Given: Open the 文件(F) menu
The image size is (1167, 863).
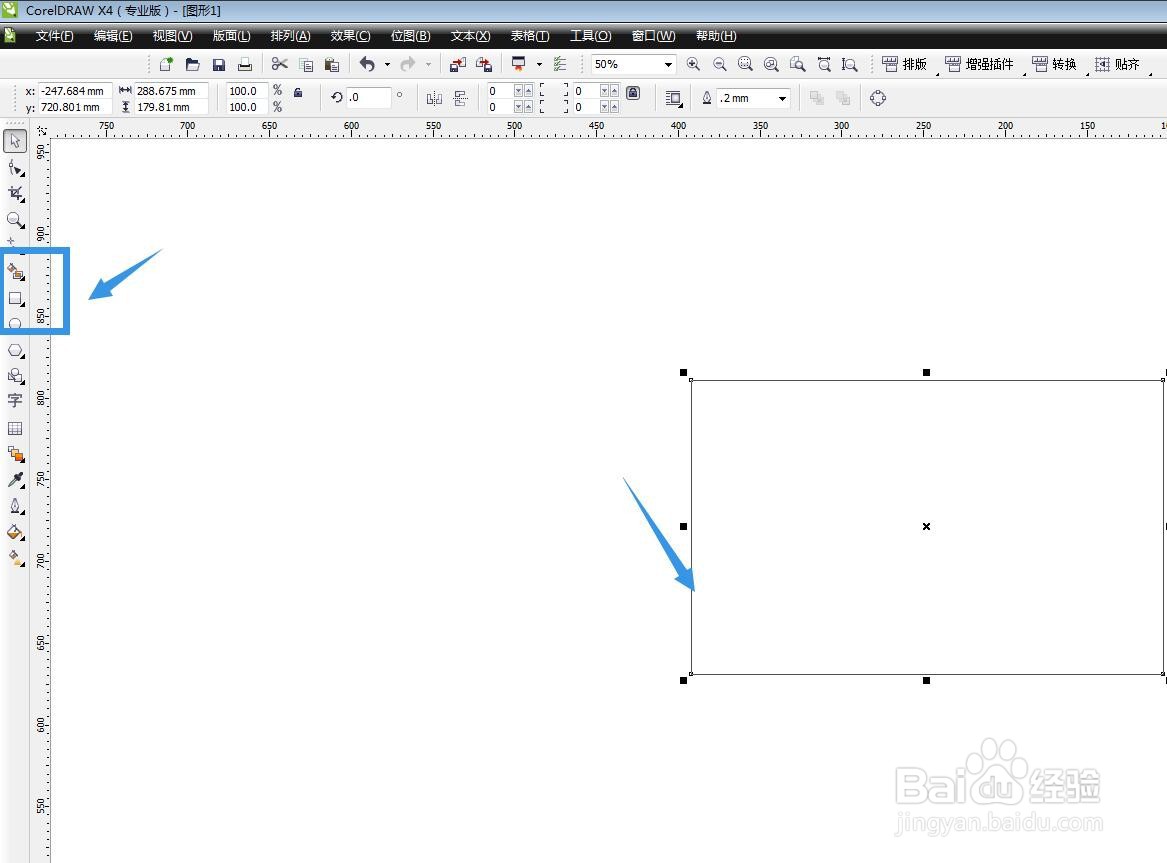Looking at the screenshot, I should (x=54, y=36).
